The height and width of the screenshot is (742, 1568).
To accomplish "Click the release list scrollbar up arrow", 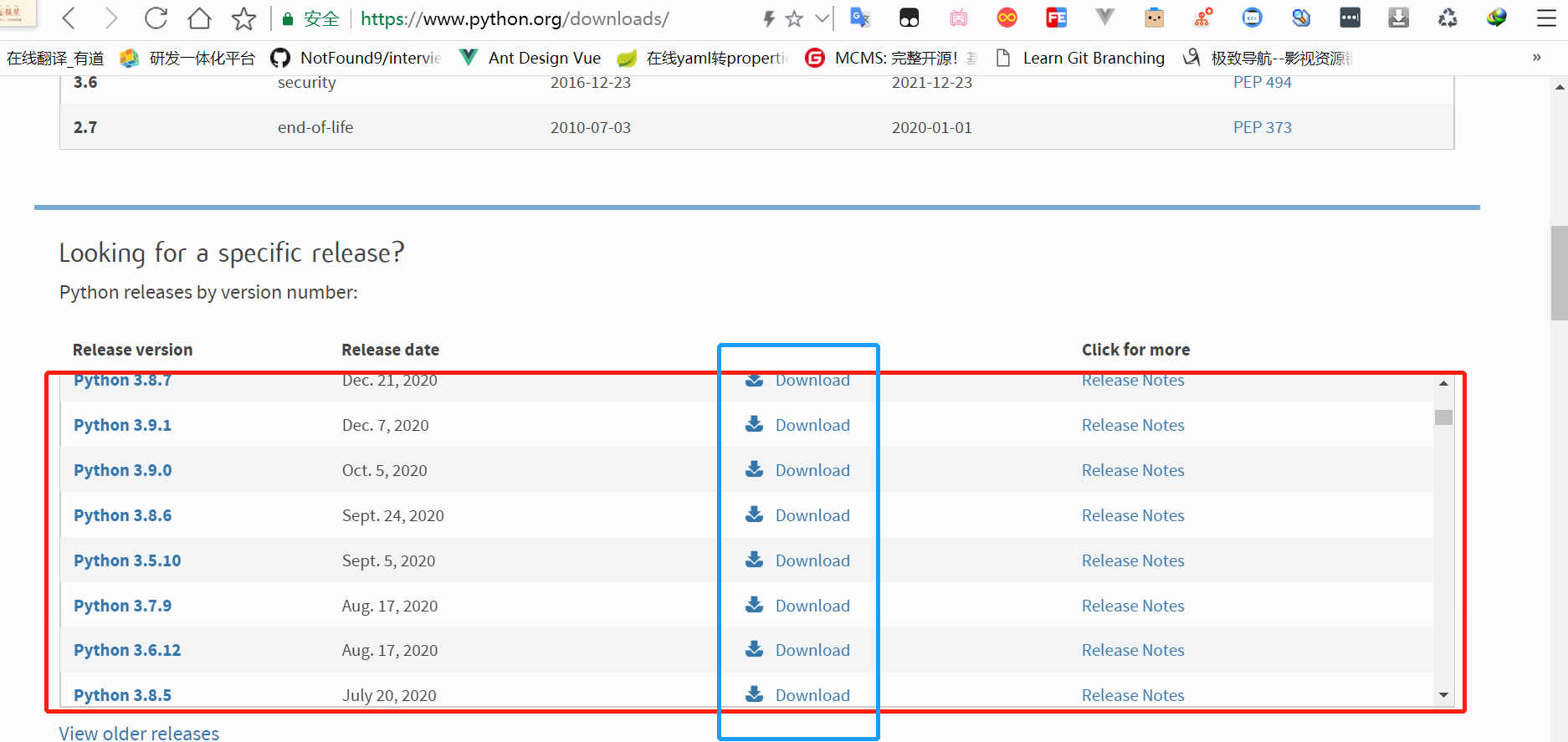I will click(1443, 383).
